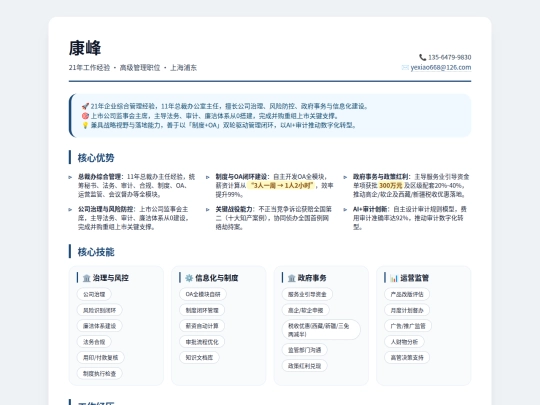Click the envelope icon before the email address
This screenshot has height=405, width=540.
[405, 68]
